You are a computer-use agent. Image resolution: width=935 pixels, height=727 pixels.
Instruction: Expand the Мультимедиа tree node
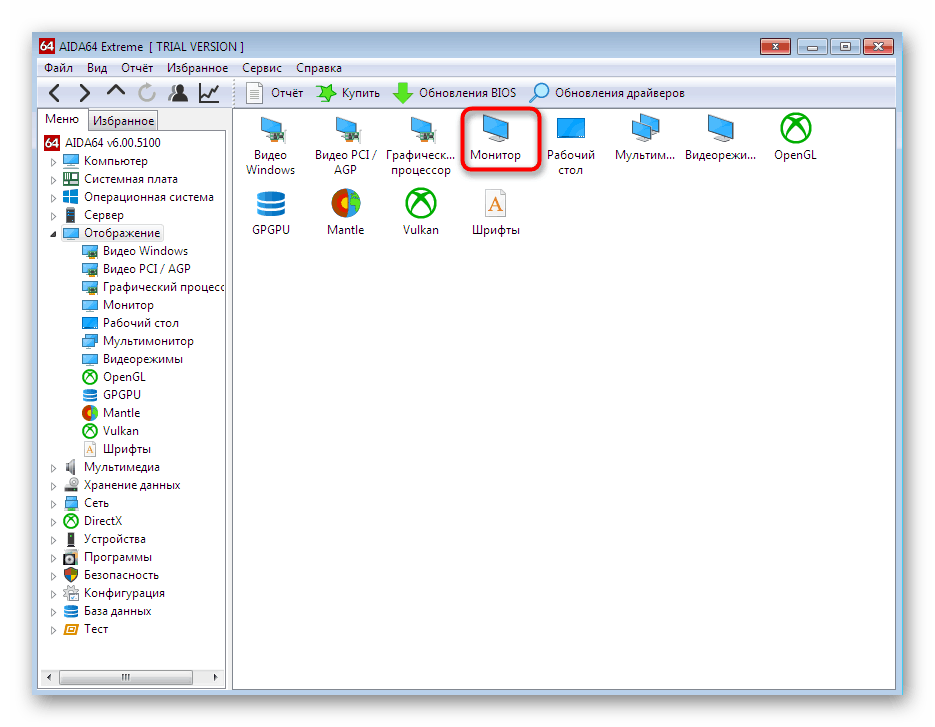[x=53, y=468]
